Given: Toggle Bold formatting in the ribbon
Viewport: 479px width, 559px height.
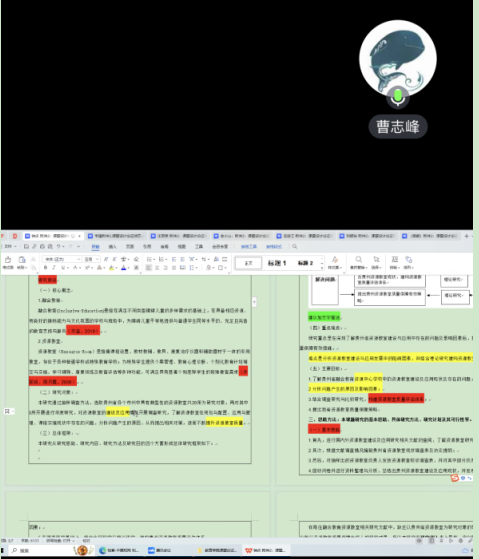Looking at the screenshot, I should point(46,267).
